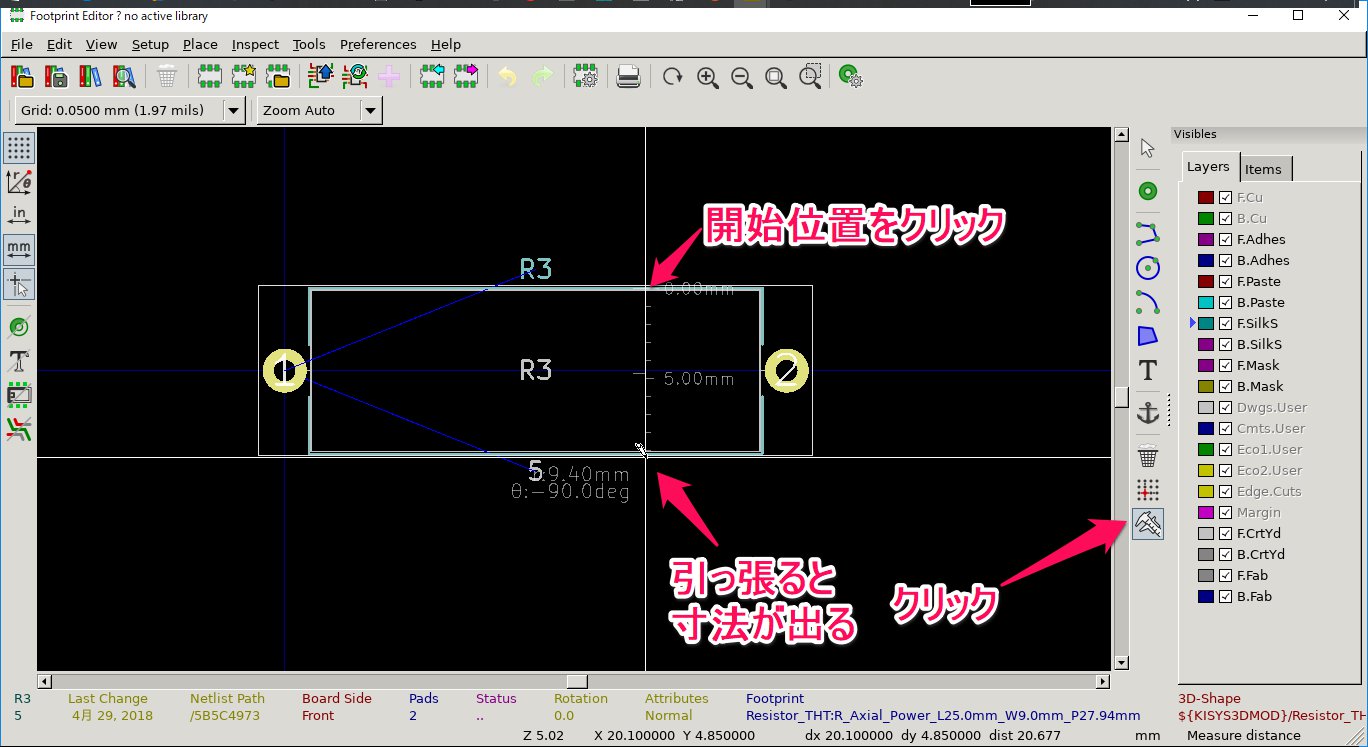Uncheck the F.Cu layer checkbox
This screenshot has width=1368, height=747.
(x=1225, y=198)
